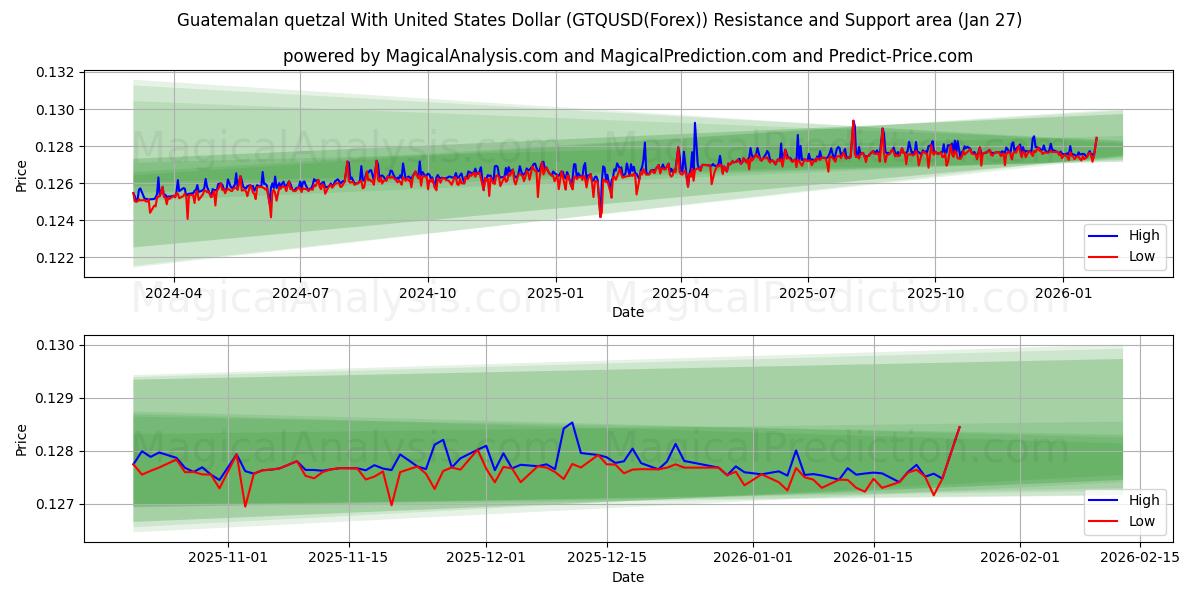Toggle the High series in the upper legend

pyautogui.click(x=1143, y=235)
